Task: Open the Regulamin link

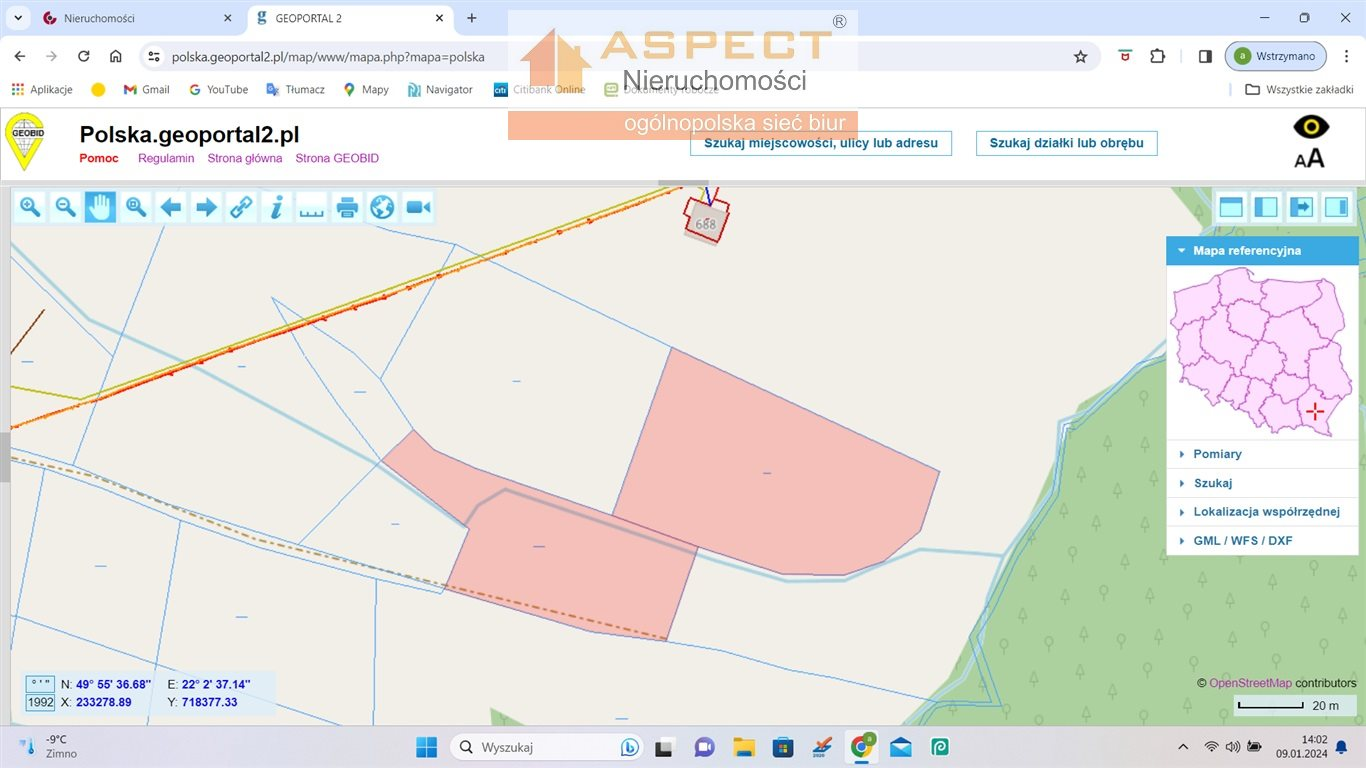Action: point(166,158)
